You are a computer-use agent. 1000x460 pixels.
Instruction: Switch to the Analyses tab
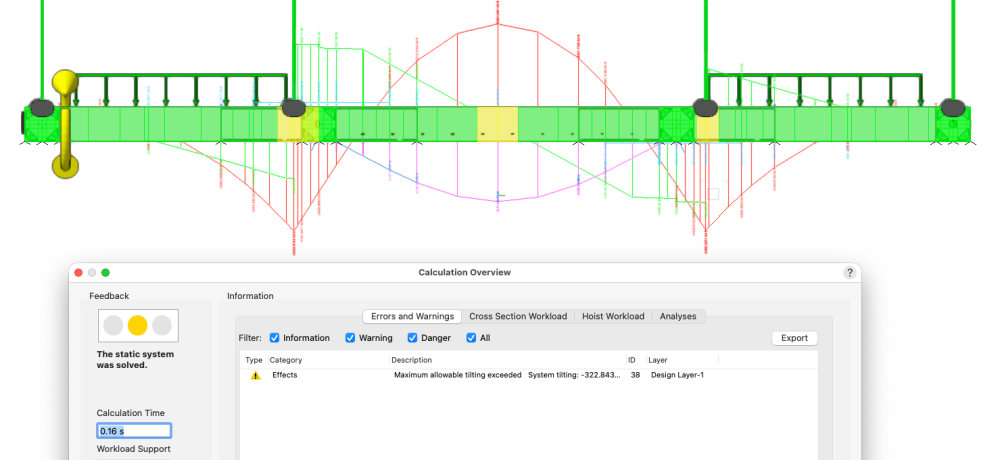(x=679, y=316)
